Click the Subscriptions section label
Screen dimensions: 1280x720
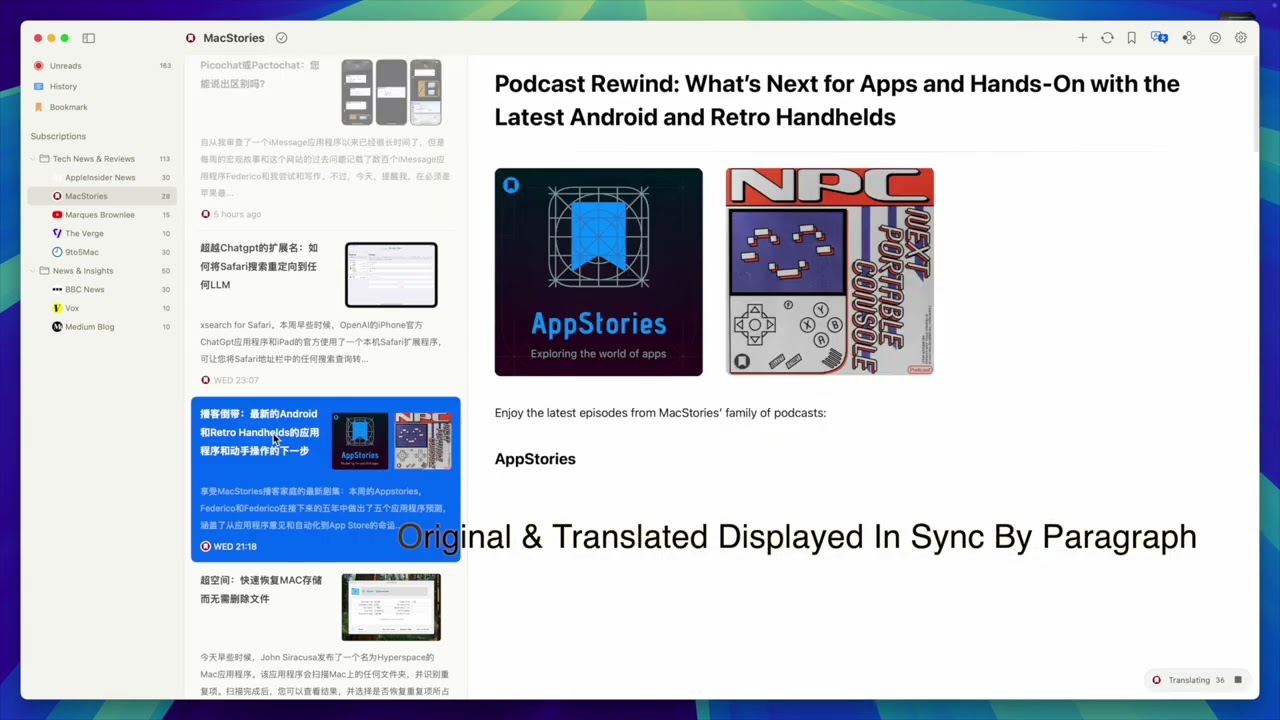pyautogui.click(x=58, y=136)
